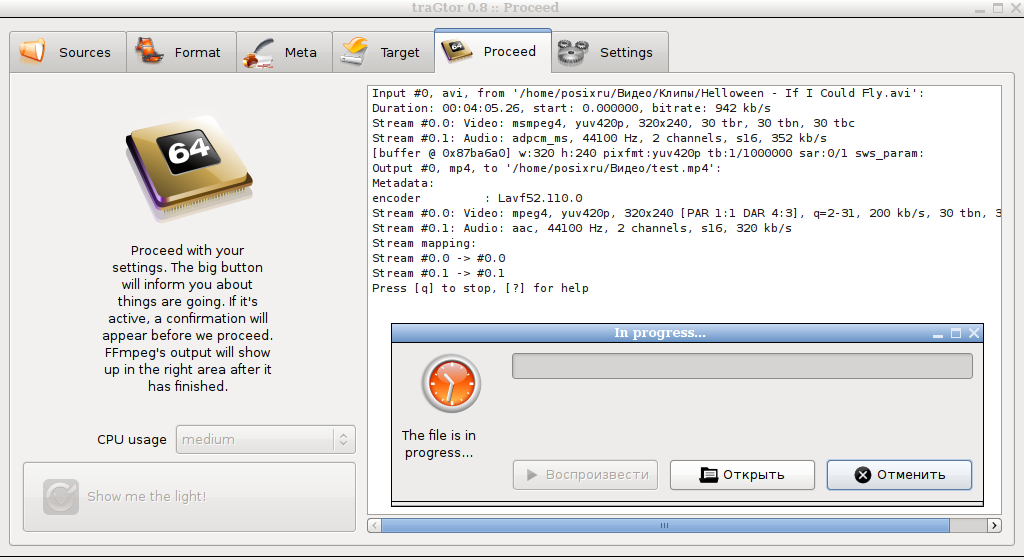Maximize the In progress dialog
The image size is (1024, 560).
pyautogui.click(x=956, y=334)
